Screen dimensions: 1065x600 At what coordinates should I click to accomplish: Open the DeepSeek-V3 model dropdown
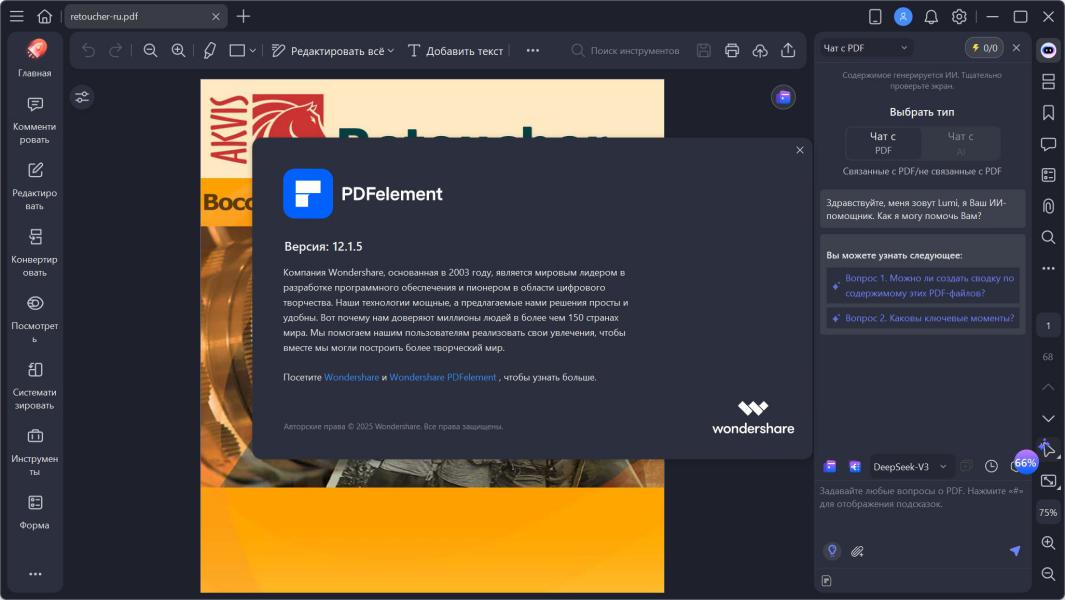[909, 466]
